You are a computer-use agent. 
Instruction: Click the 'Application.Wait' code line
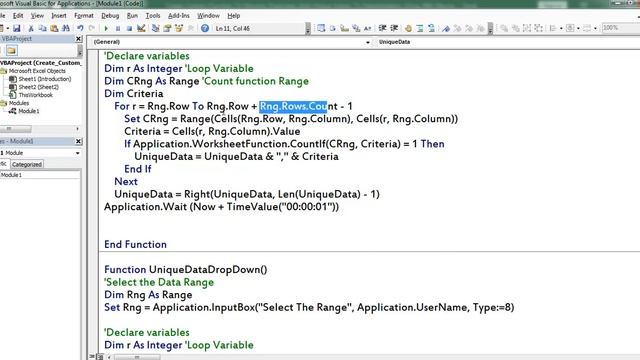click(x=221, y=207)
